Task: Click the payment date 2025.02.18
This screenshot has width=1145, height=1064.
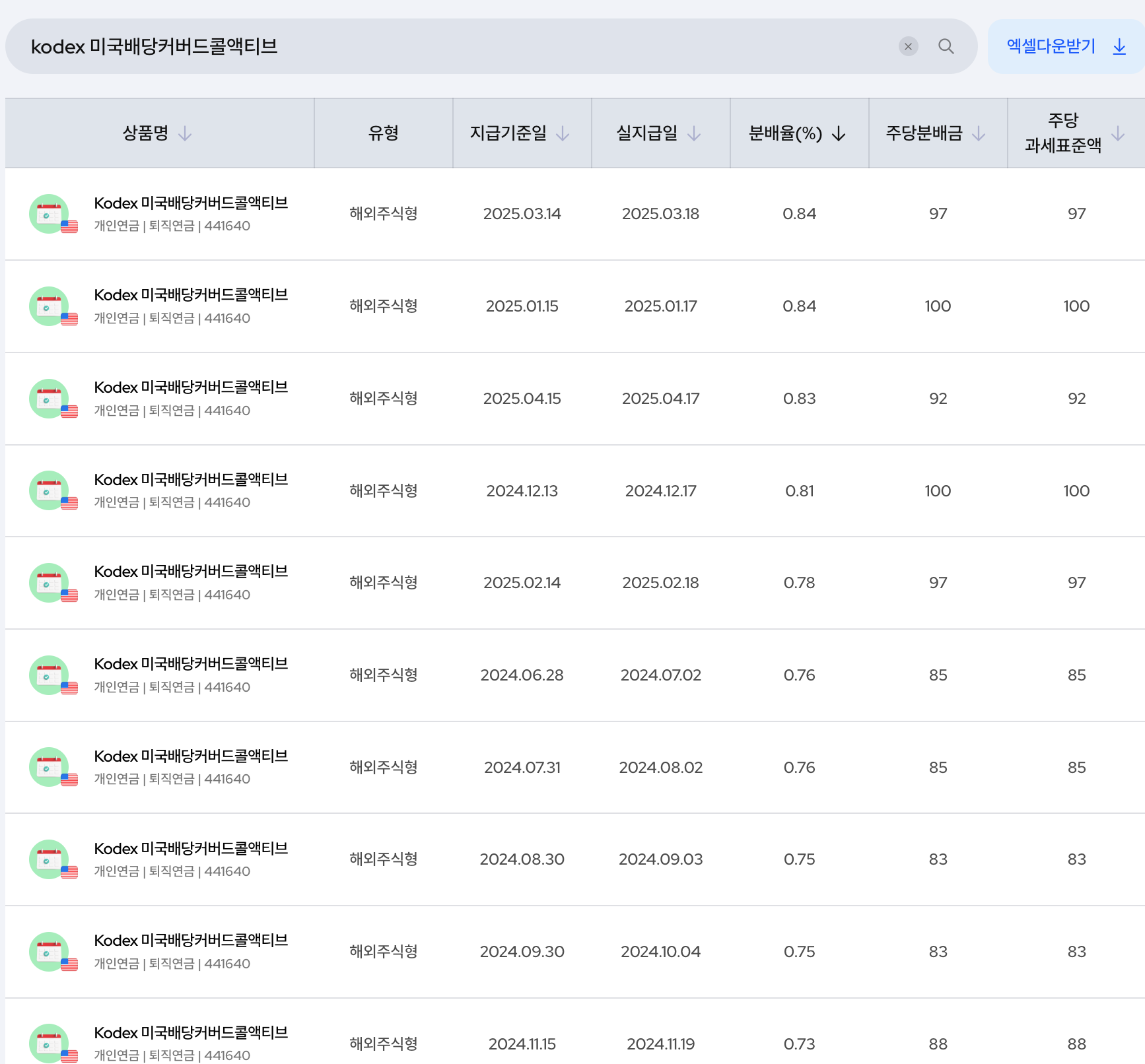Action: (x=660, y=583)
